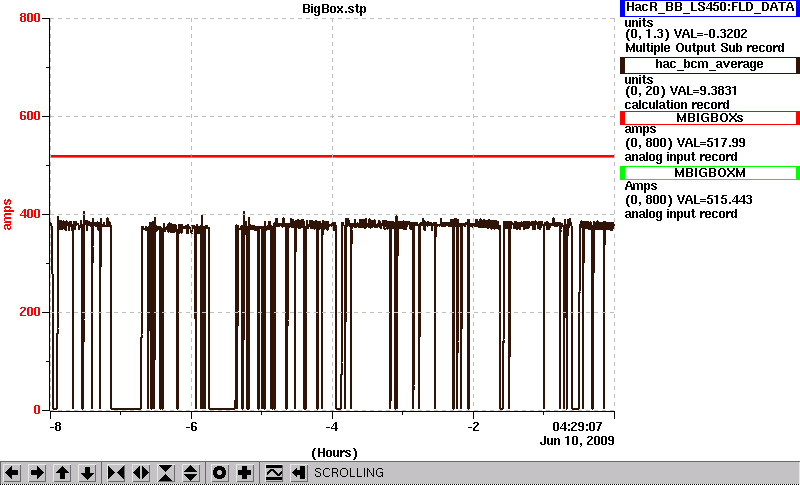Click the 'analog input record' text under MBIGBOXs
This screenshot has height=485, width=800.
pyautogui.click(x=681, y=157)
